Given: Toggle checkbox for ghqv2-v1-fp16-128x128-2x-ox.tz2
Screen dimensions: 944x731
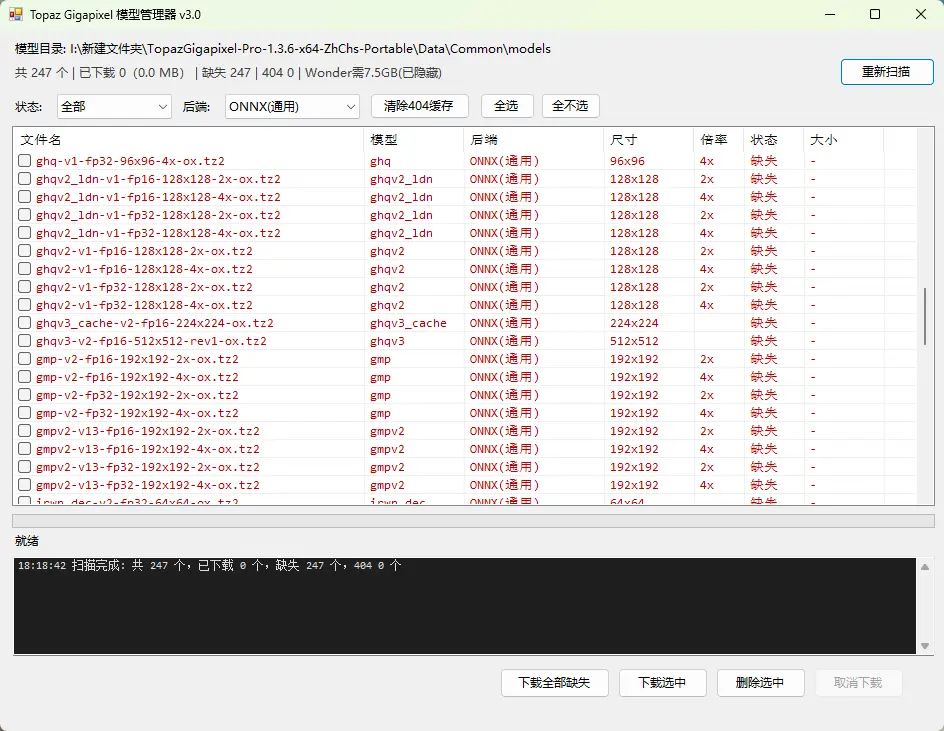Looking at the screenshot, I should click(x=24, y=250).
